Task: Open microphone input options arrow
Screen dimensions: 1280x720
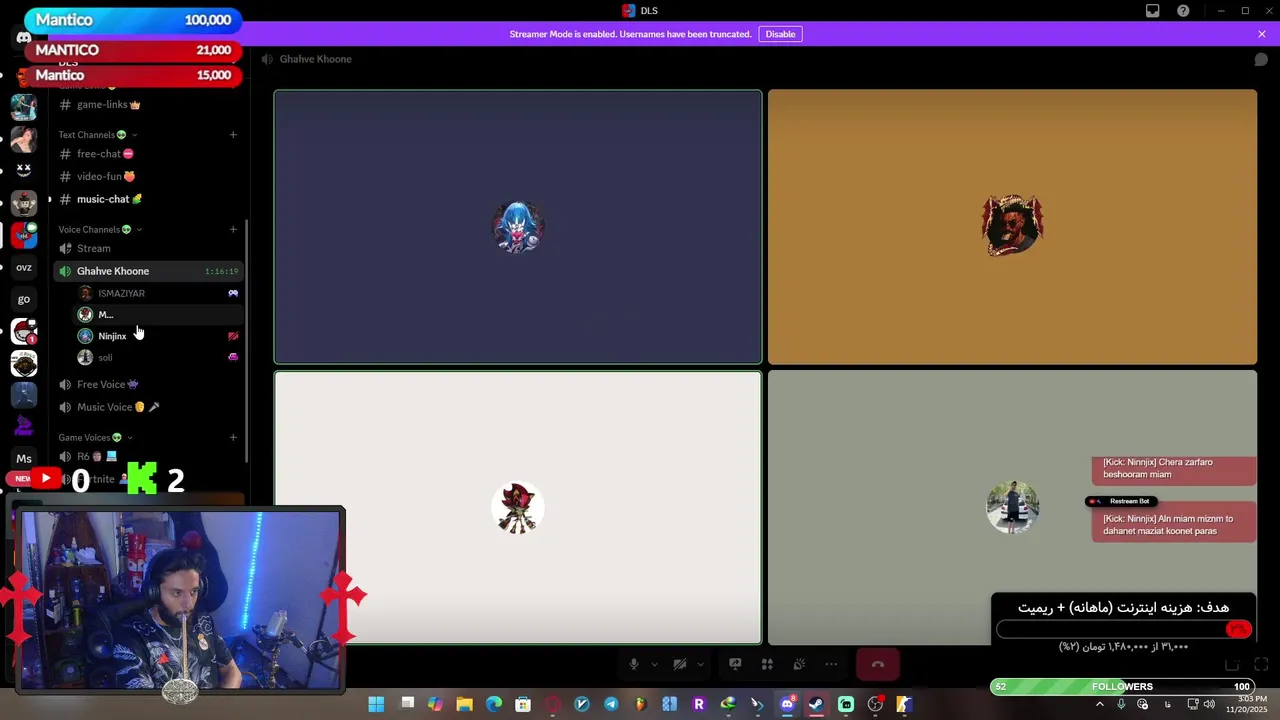Action: tap(655, 664)
